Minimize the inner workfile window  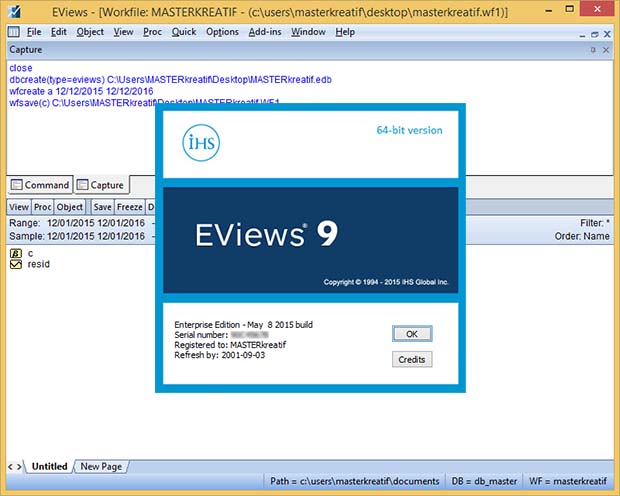click(x=582, y=35)
